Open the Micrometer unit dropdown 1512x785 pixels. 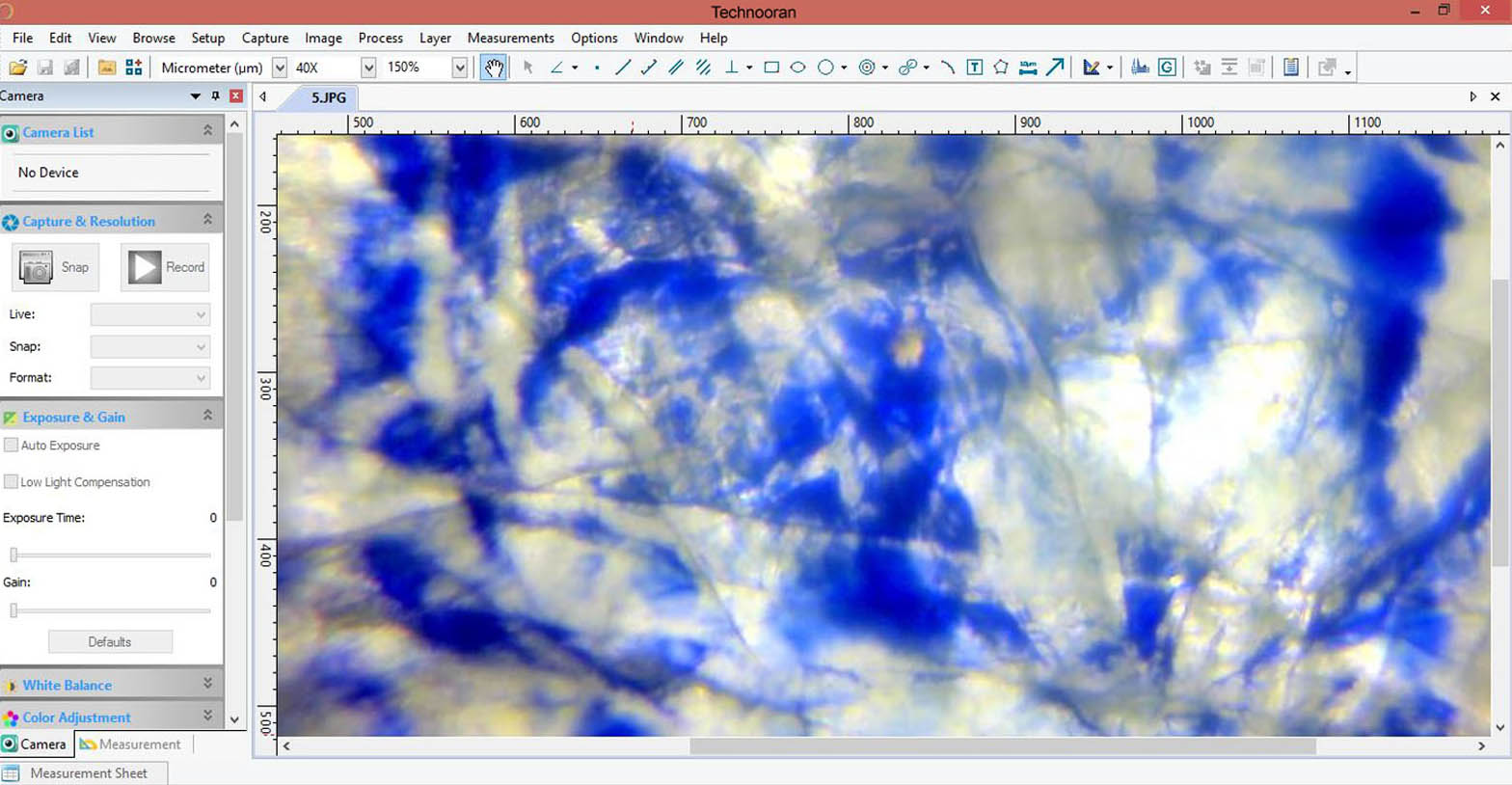coord(280,68)
